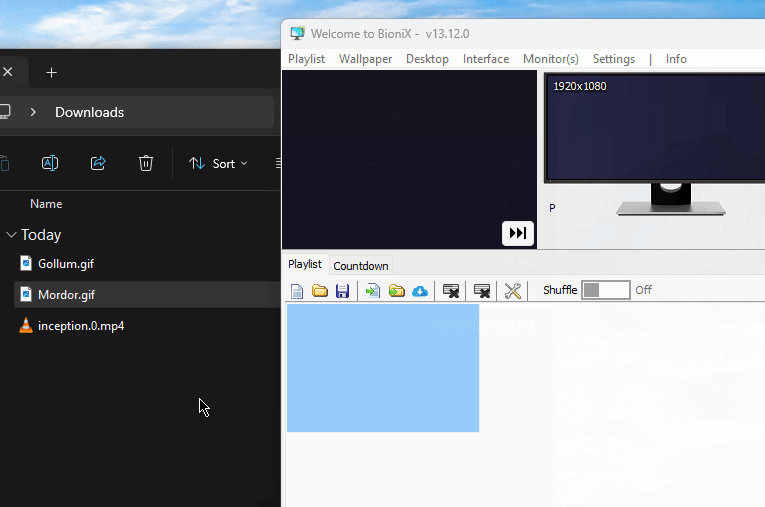Open the Playlist menu in BioniX
The height and width of the screenshot is (507, 765).
(x=306, y=59)
